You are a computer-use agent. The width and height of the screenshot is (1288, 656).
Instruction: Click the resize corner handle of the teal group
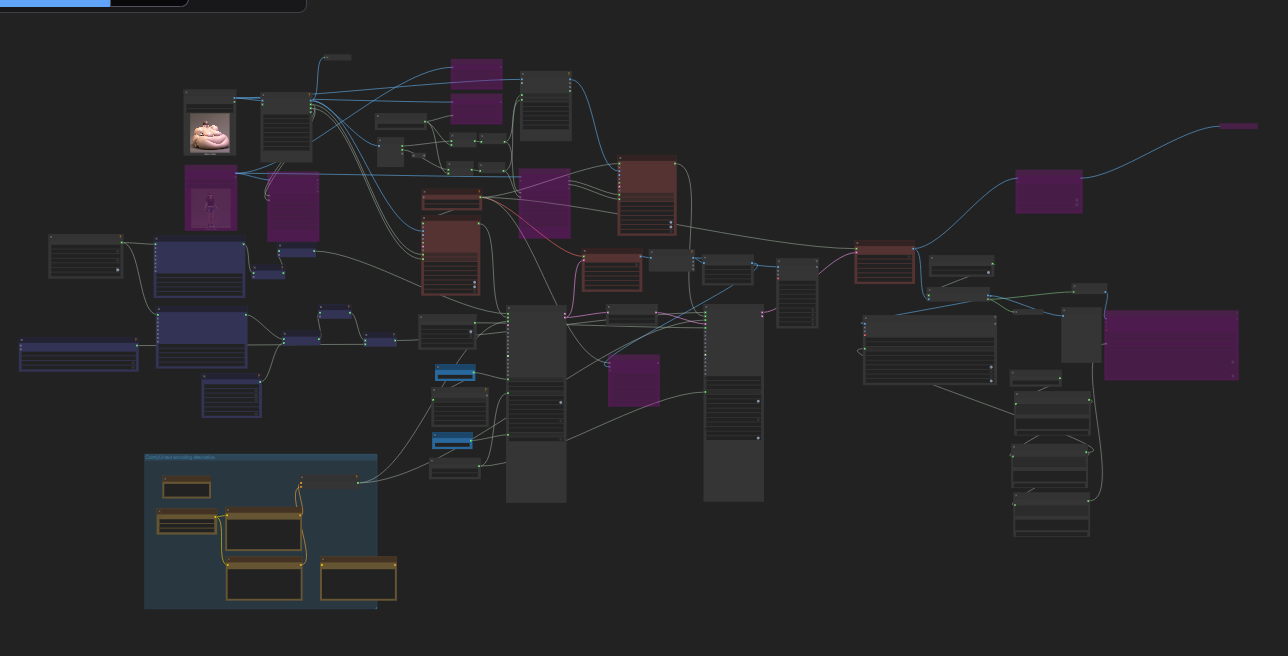(x=374, y=605)
